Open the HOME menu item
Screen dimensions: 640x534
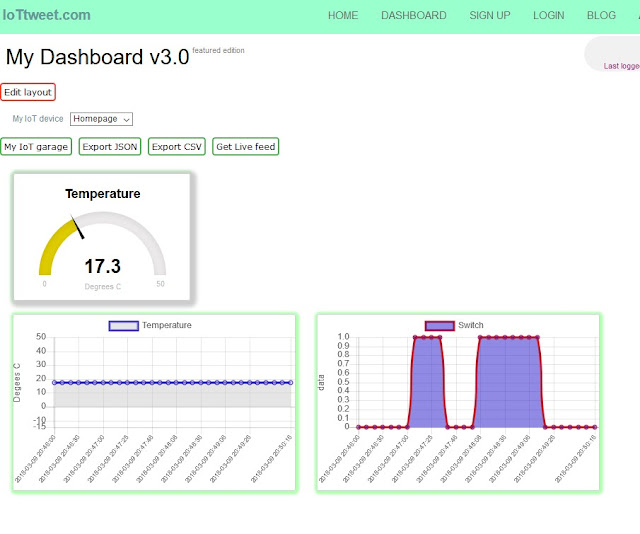tap(343, 16)
